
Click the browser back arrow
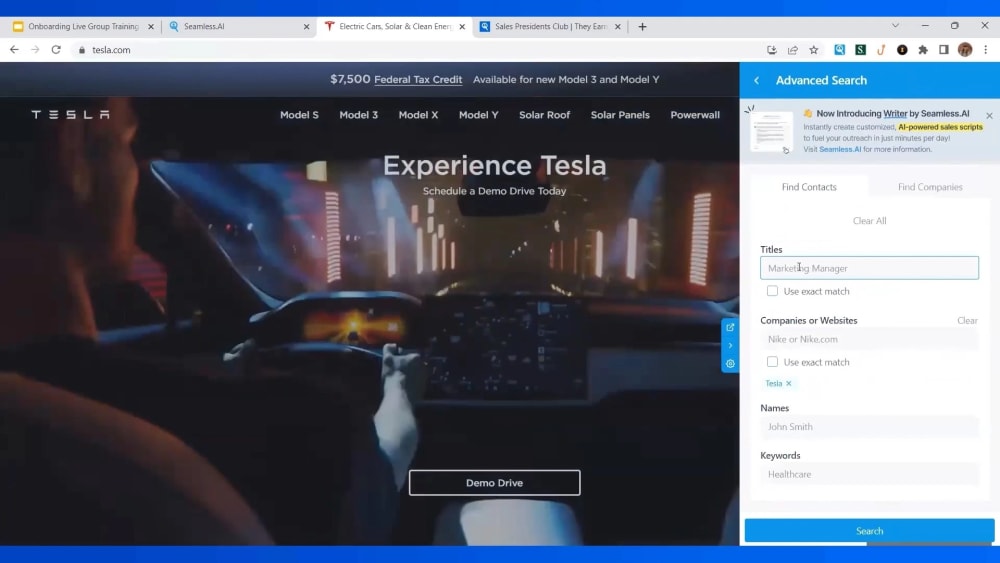tap(14, 50)
